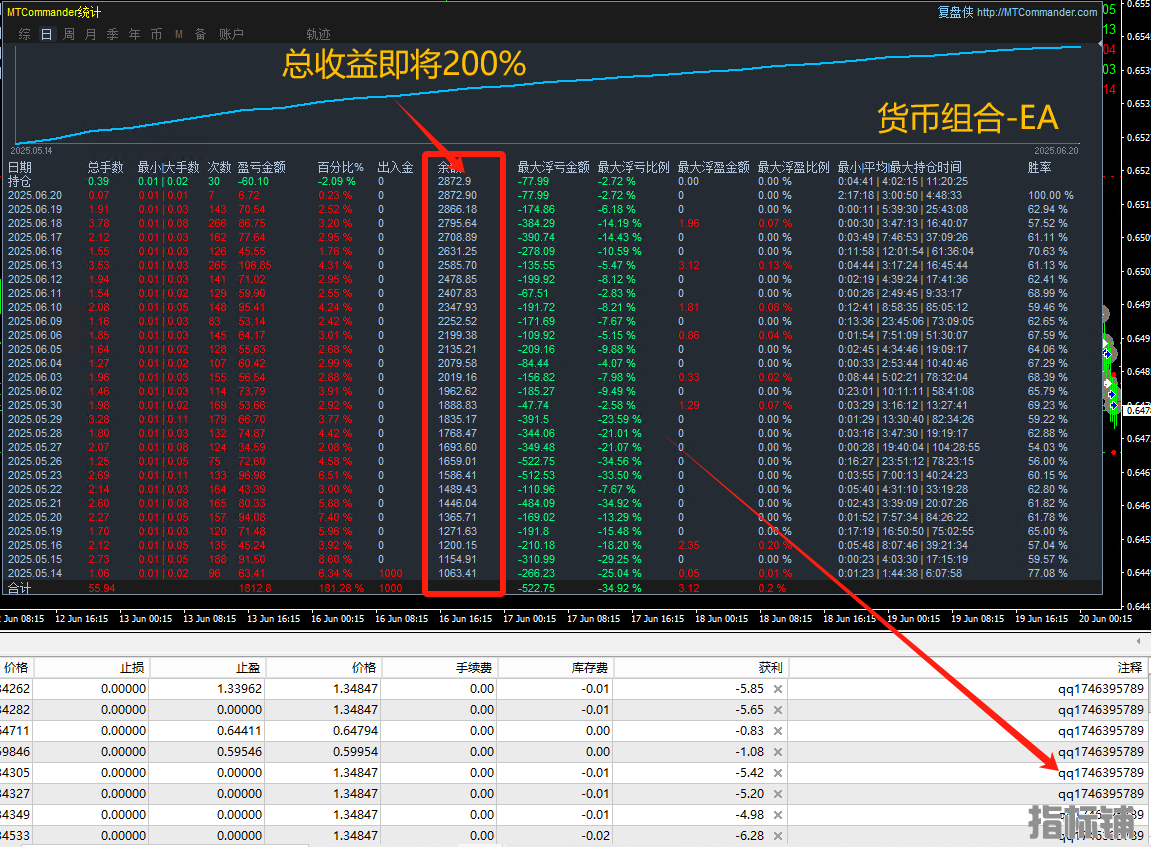Click the 最大浮亏金额 column heading
Viewport: 1151px width, 847px height.
click(x=553, y=167)
